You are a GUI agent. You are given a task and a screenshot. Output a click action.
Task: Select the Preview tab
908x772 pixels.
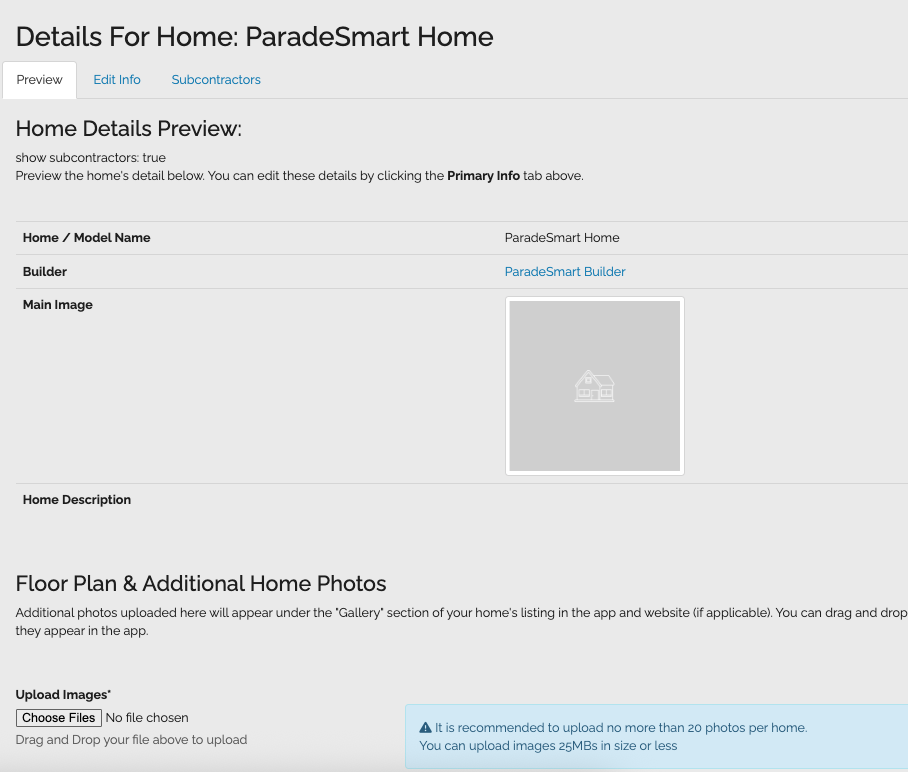(39, 80)
